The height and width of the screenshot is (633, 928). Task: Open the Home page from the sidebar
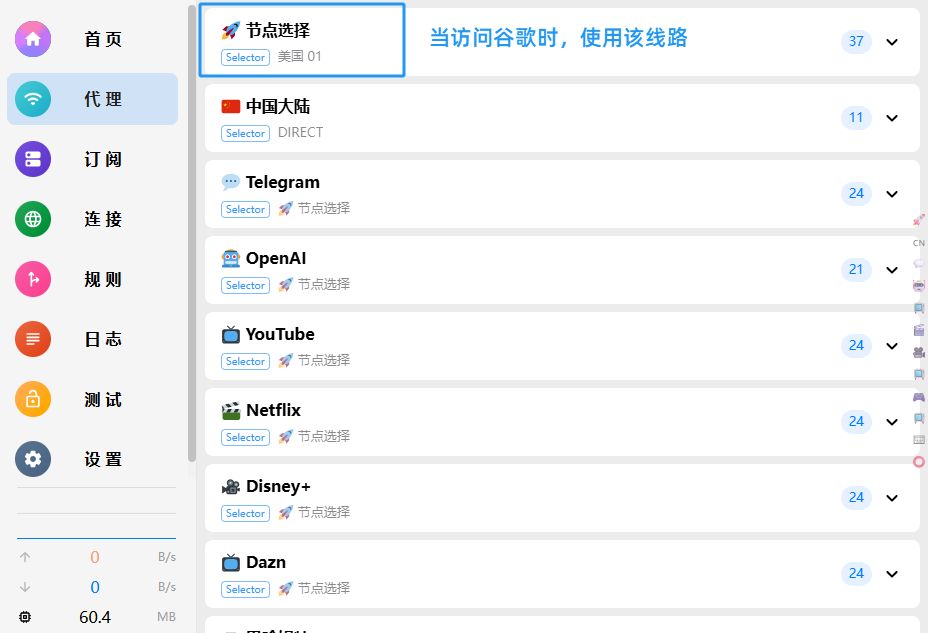pos(33,39)
